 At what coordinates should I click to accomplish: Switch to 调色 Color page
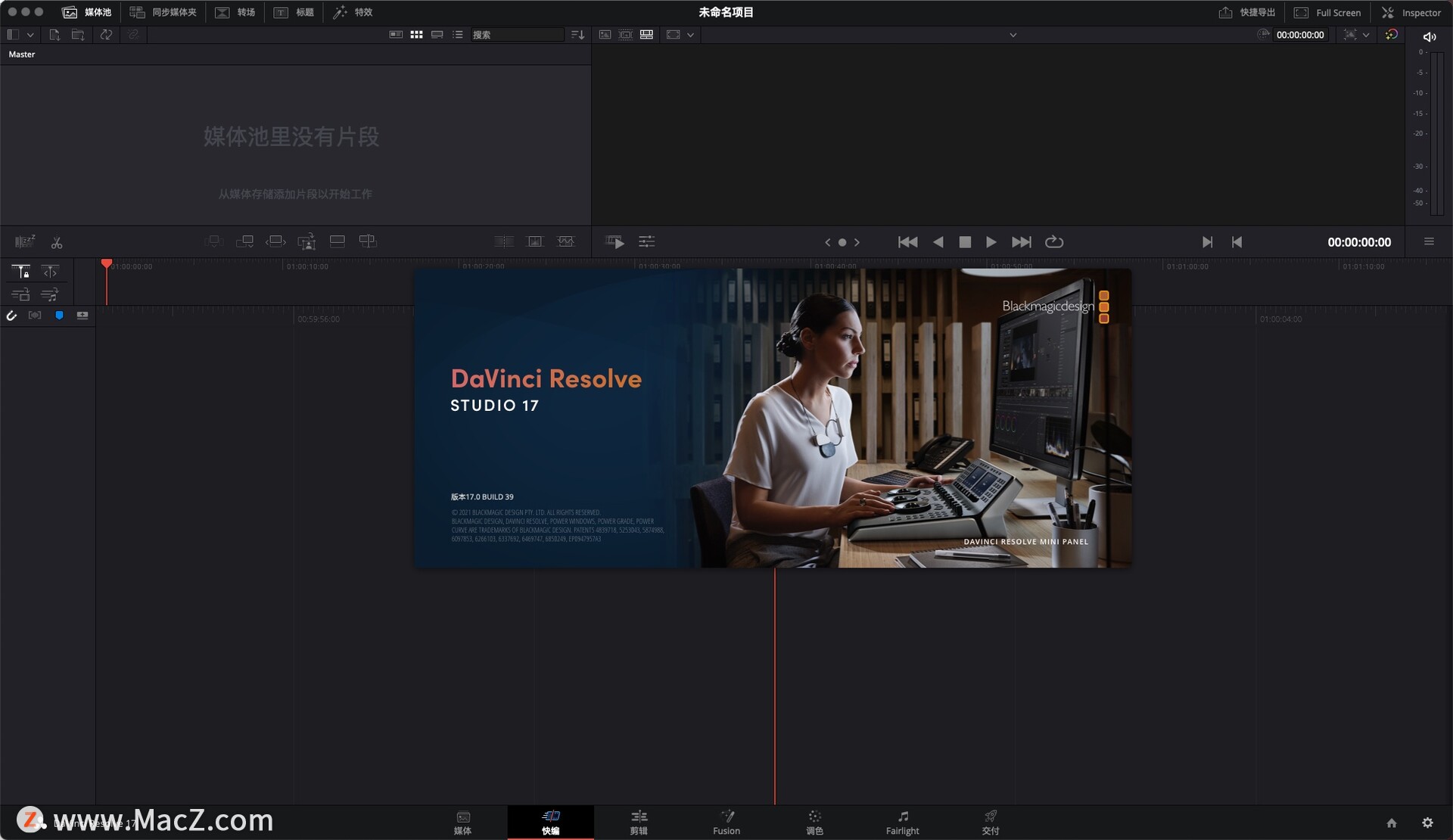tap(814, 823)
